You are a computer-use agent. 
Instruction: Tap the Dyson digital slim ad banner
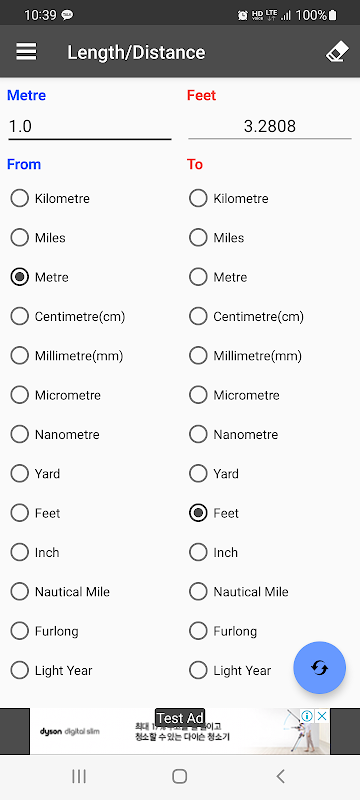179,731
